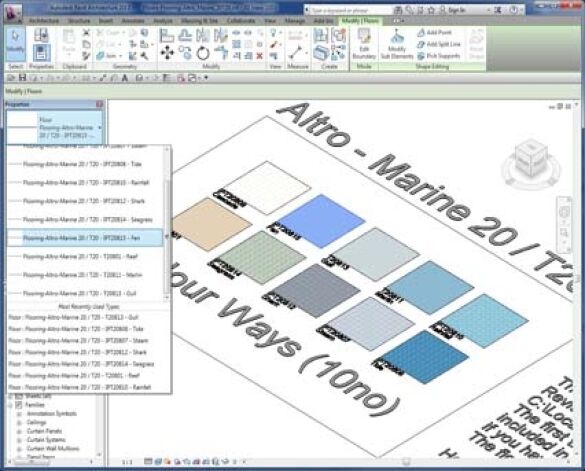The image size is (585, 471).
Task: Expand the Ceilings node in Project Browser
Action: 19,422
